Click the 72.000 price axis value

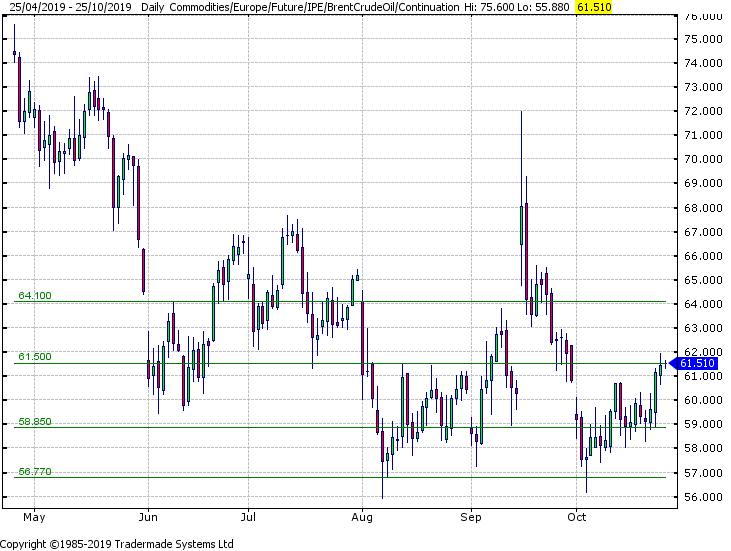(x=703, y=111)
